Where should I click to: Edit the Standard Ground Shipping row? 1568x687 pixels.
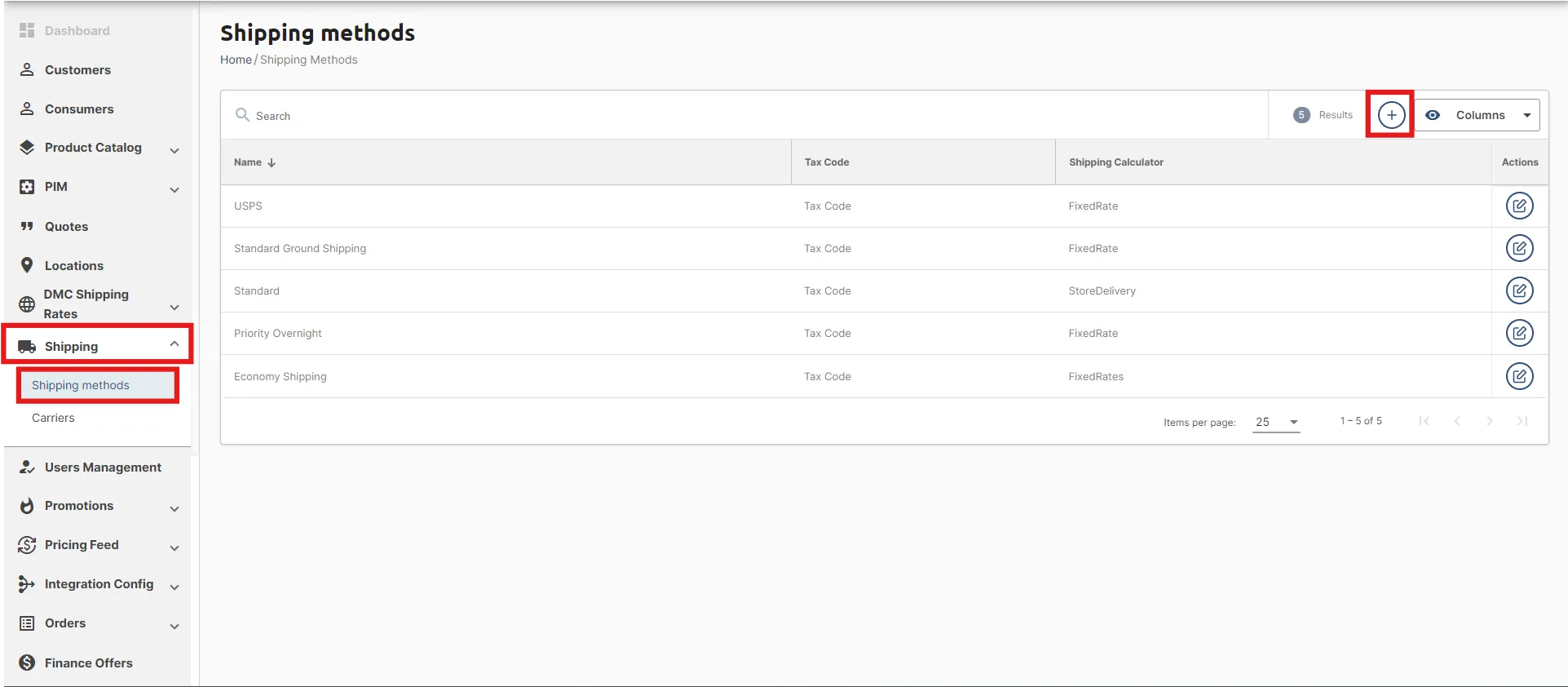point(1519,248)
